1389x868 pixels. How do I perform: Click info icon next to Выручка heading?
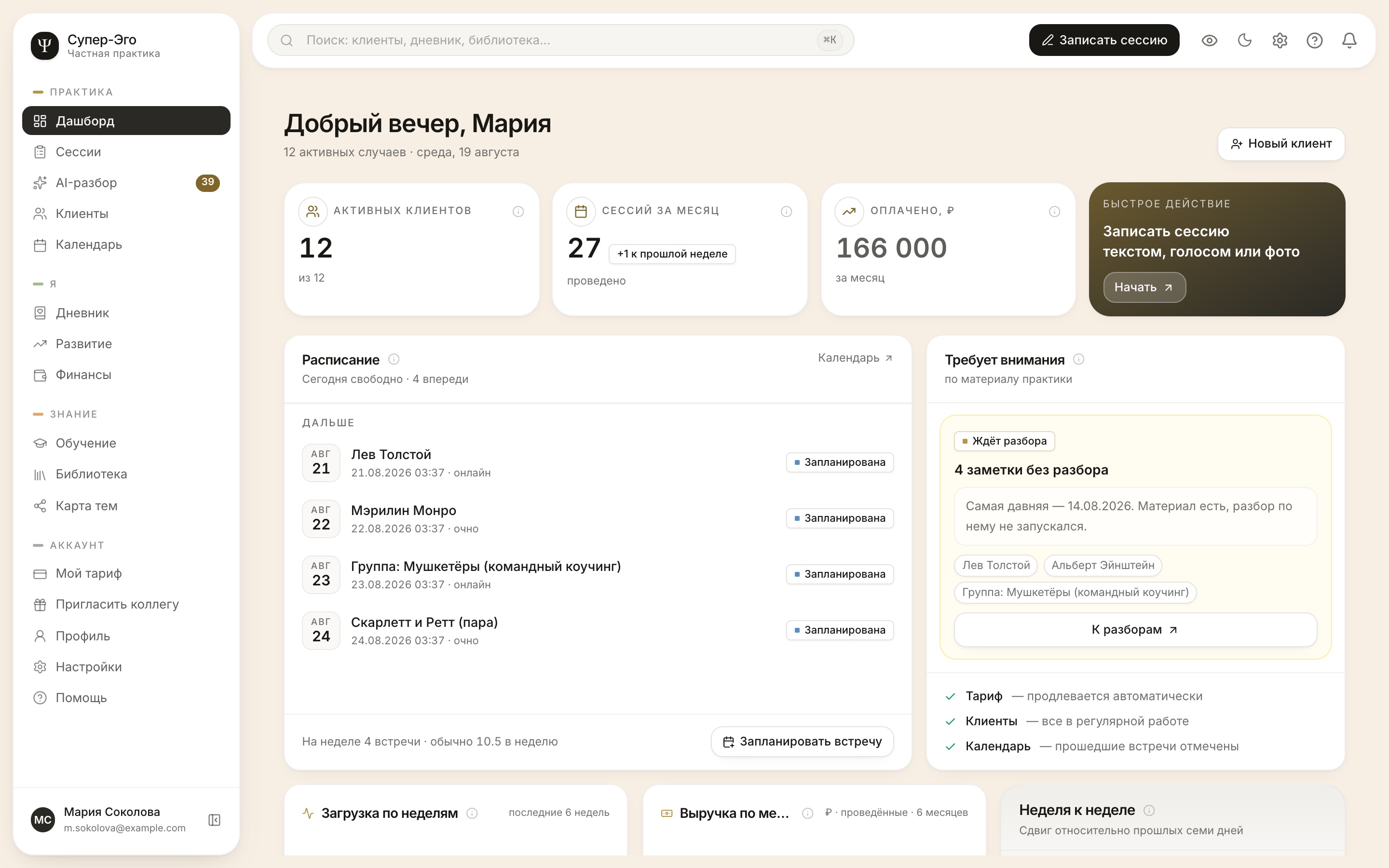coord(807,814)
